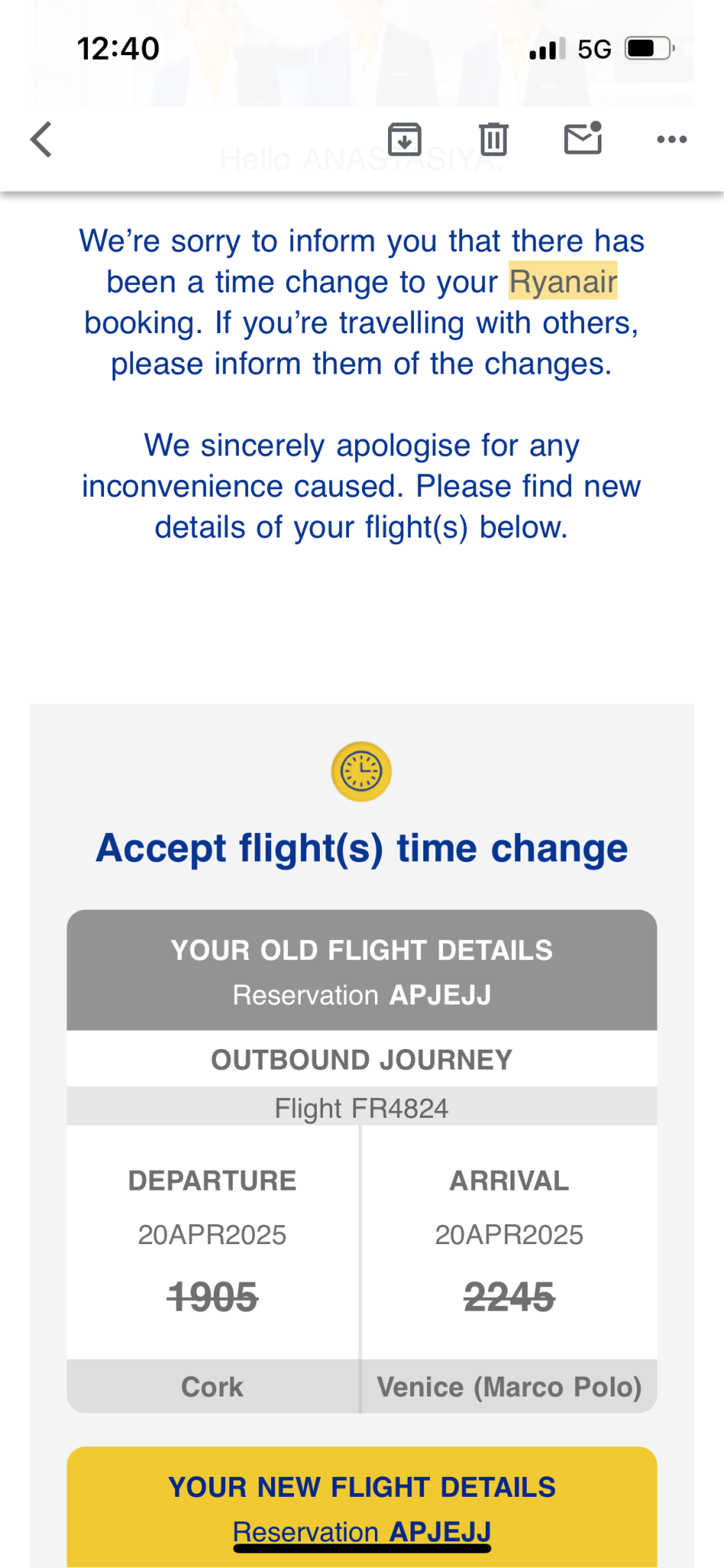
Task: Tap Flight FR4824 row
Action: [362, 1108]
